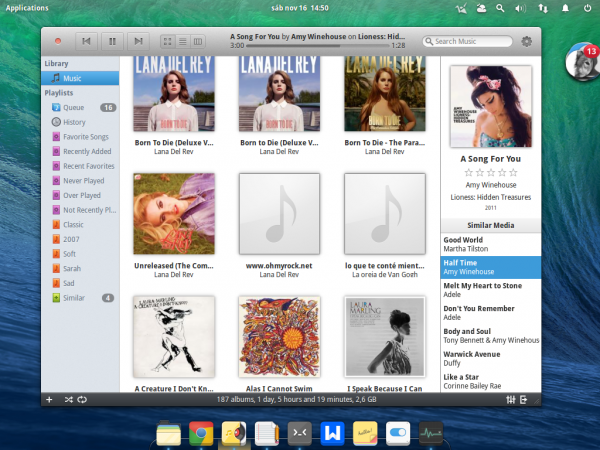Open the Not Recently Played playlist
Image resolution: width=600 pixels, height=450 pixels.
(80, 210)
